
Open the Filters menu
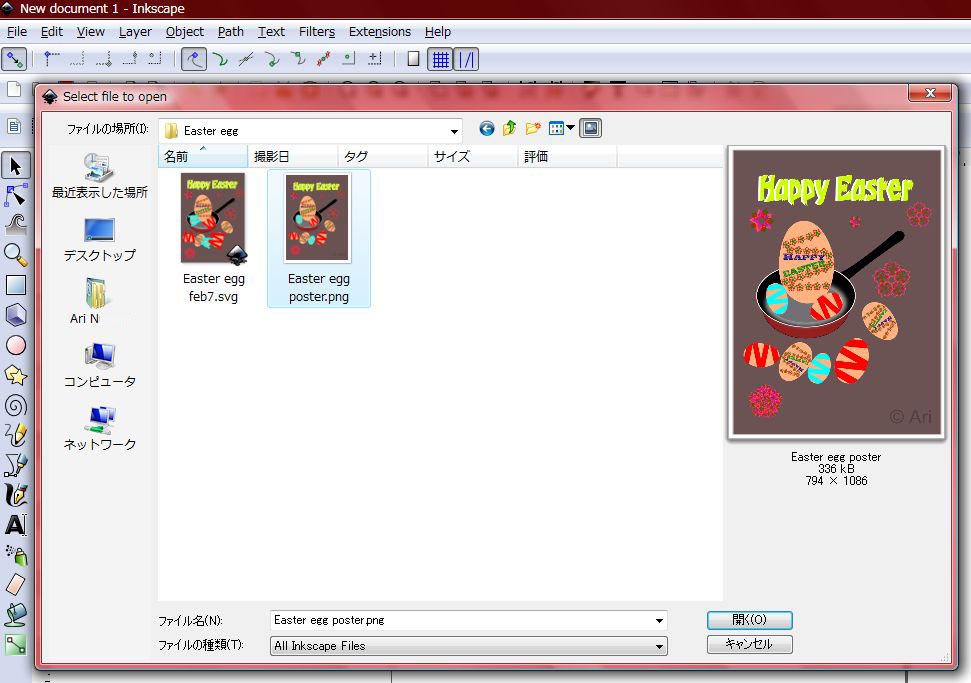coord(317,31)
